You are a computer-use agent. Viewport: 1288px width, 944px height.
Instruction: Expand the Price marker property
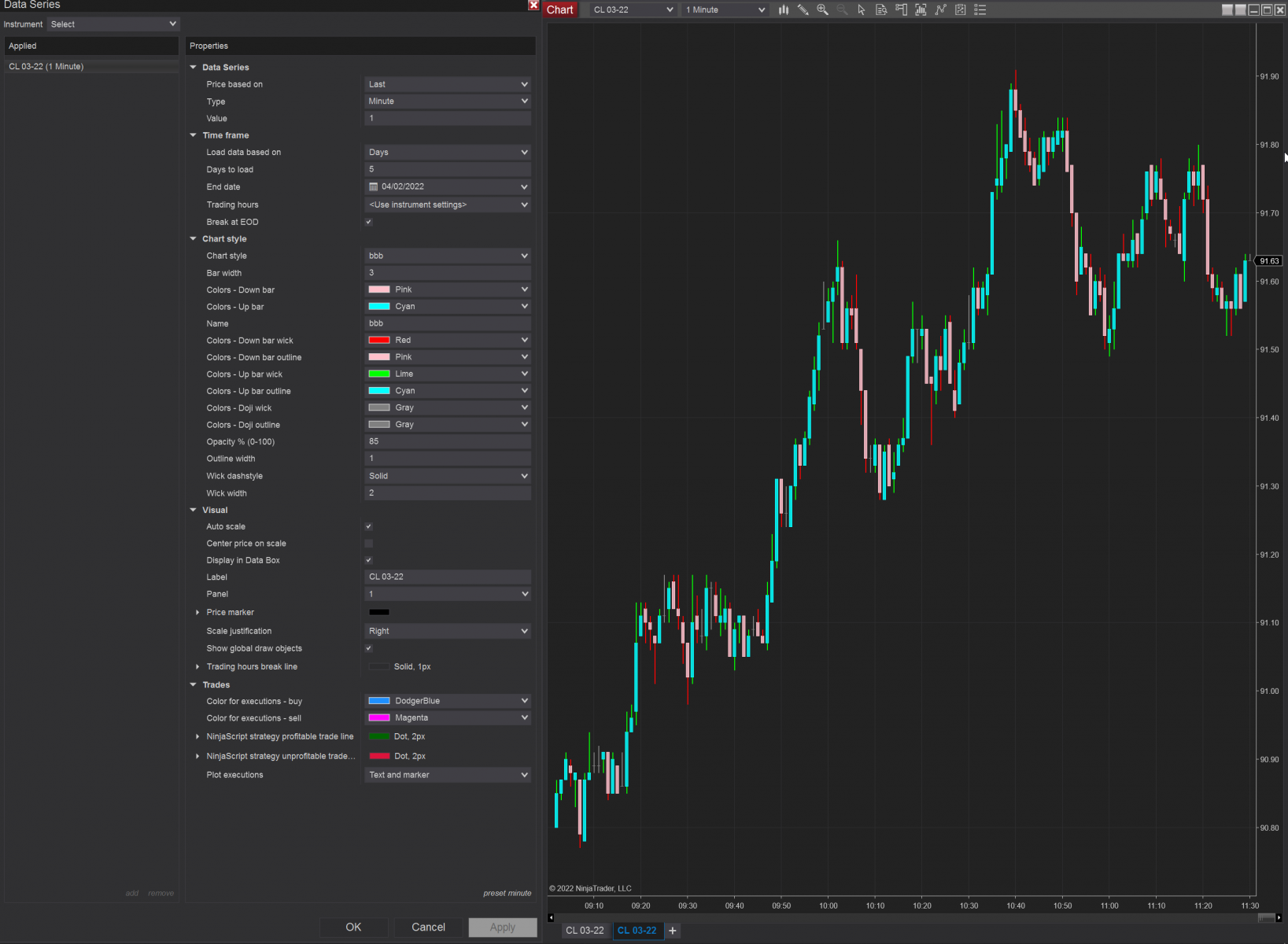(x=197, y=613)
